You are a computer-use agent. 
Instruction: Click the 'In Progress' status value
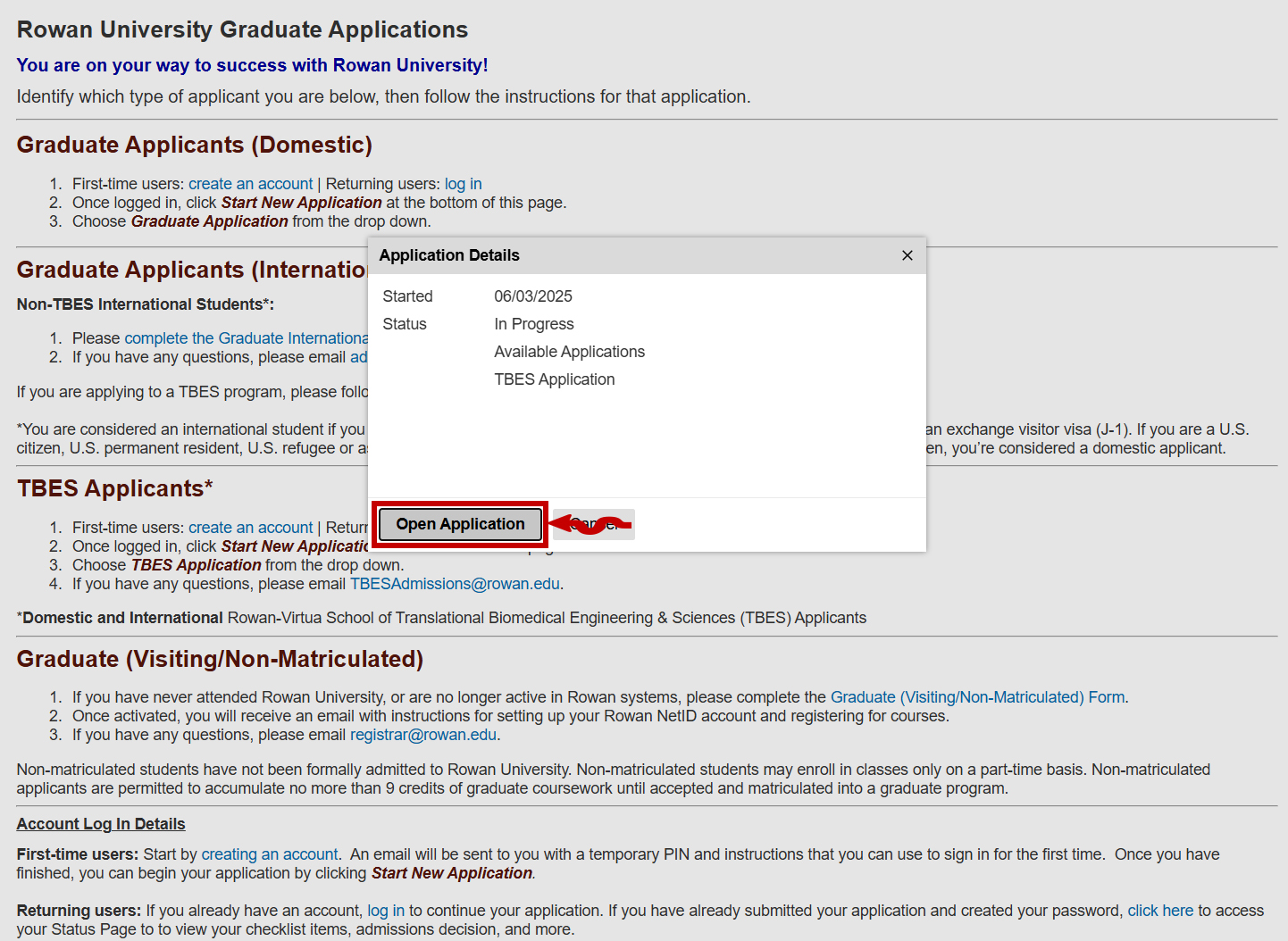534,324
